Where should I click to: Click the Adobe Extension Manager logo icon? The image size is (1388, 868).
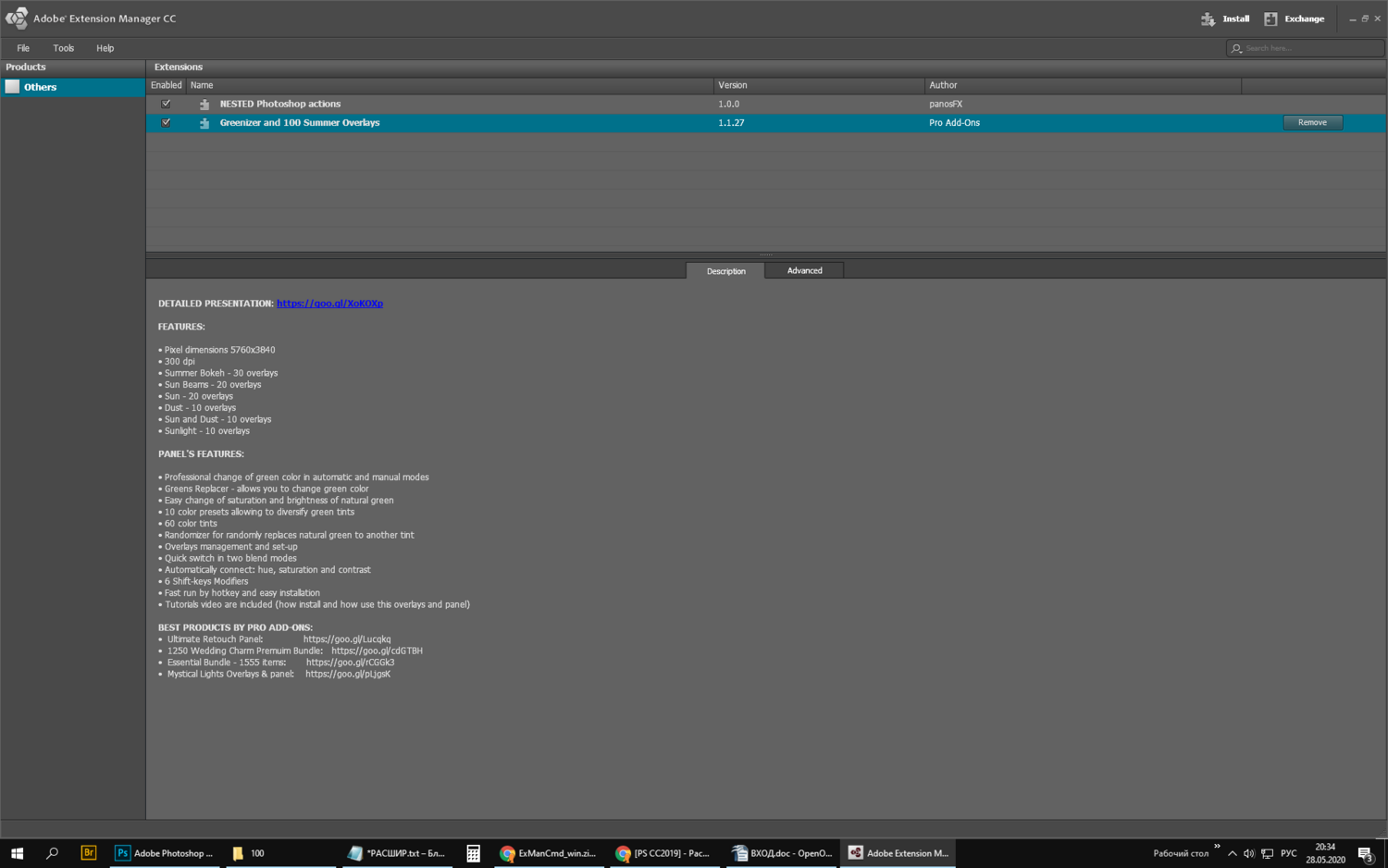tap(17, 19)
